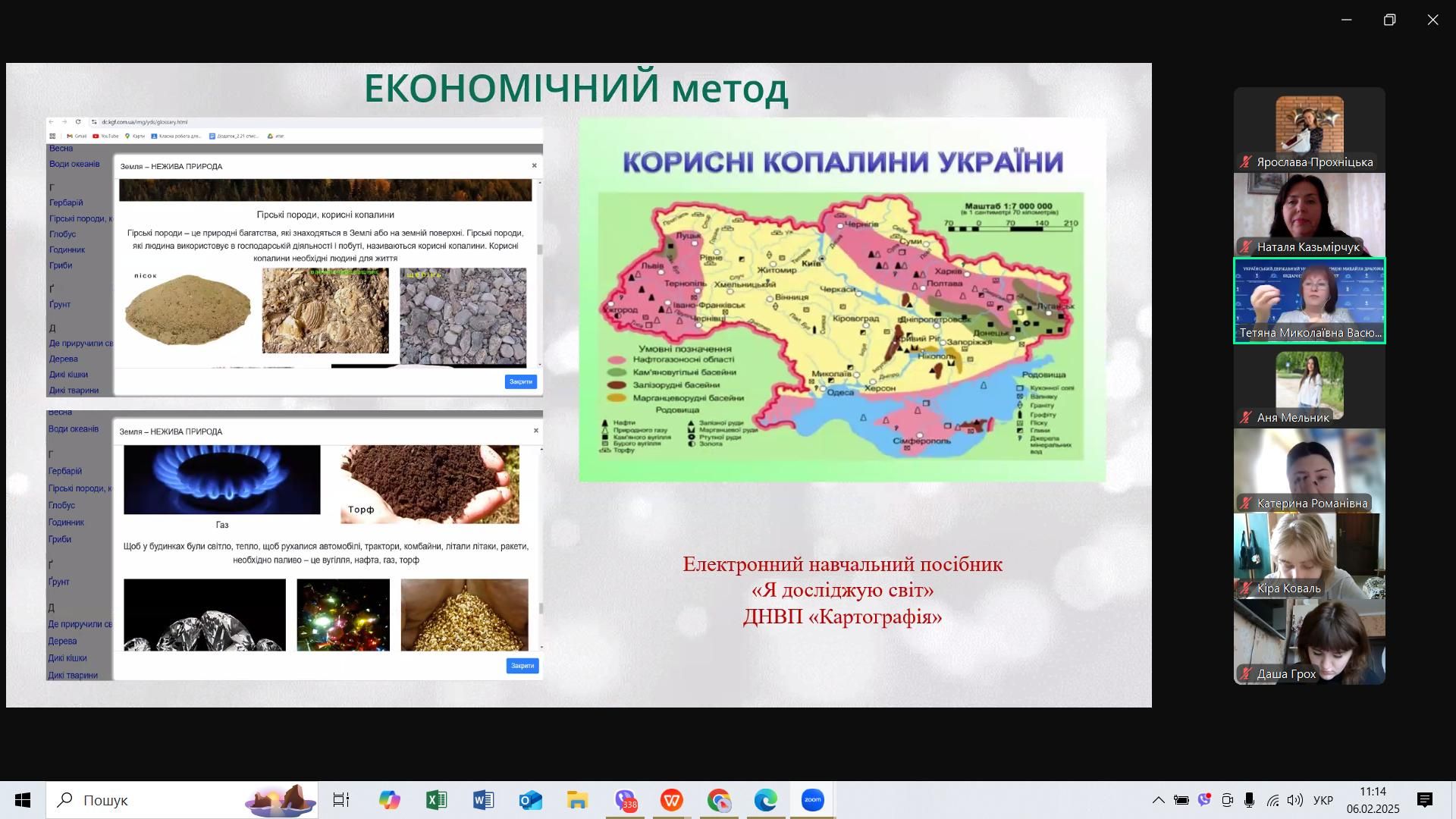Switch the УКР keyboard language indicator
Viewport: 1456px width, 819px height.
1323,800
